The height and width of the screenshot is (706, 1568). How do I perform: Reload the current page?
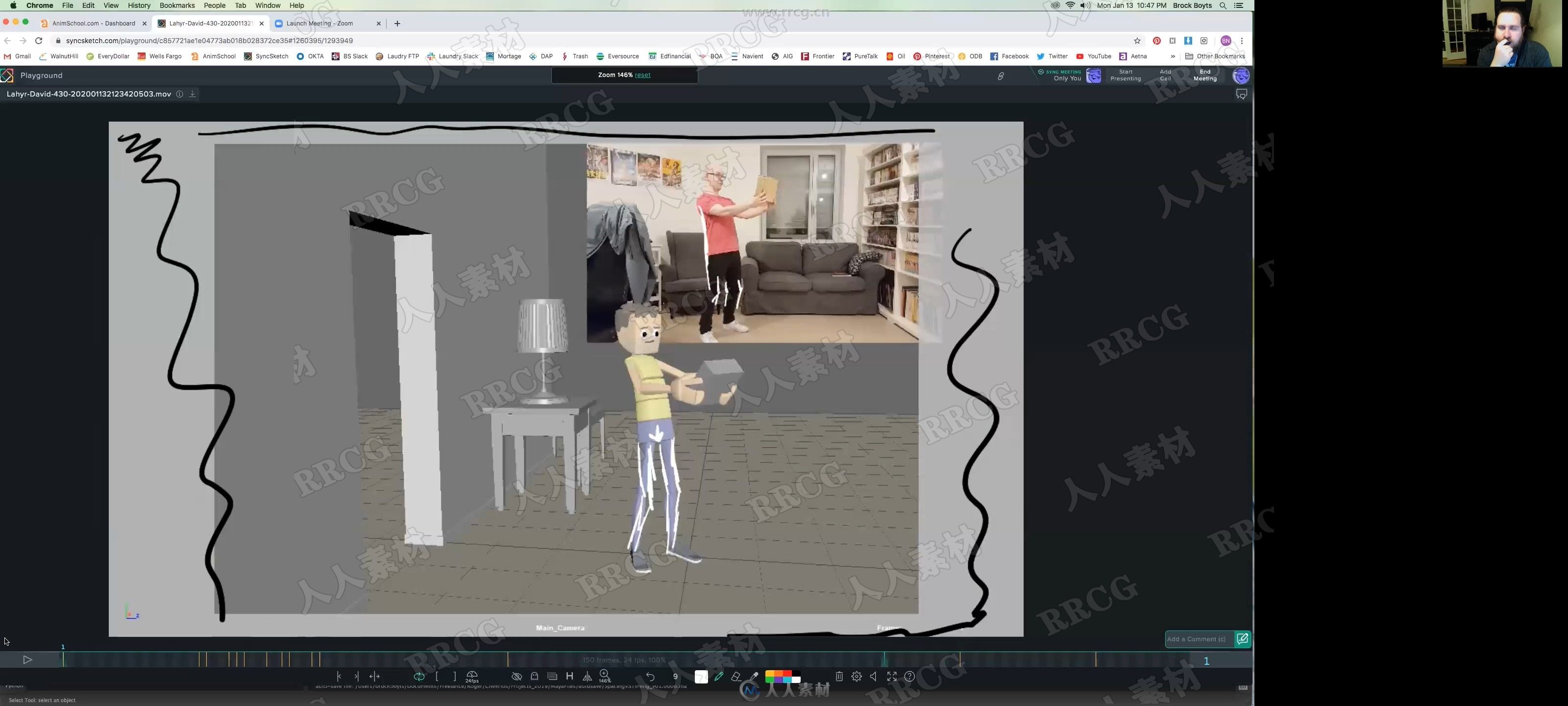38,41
